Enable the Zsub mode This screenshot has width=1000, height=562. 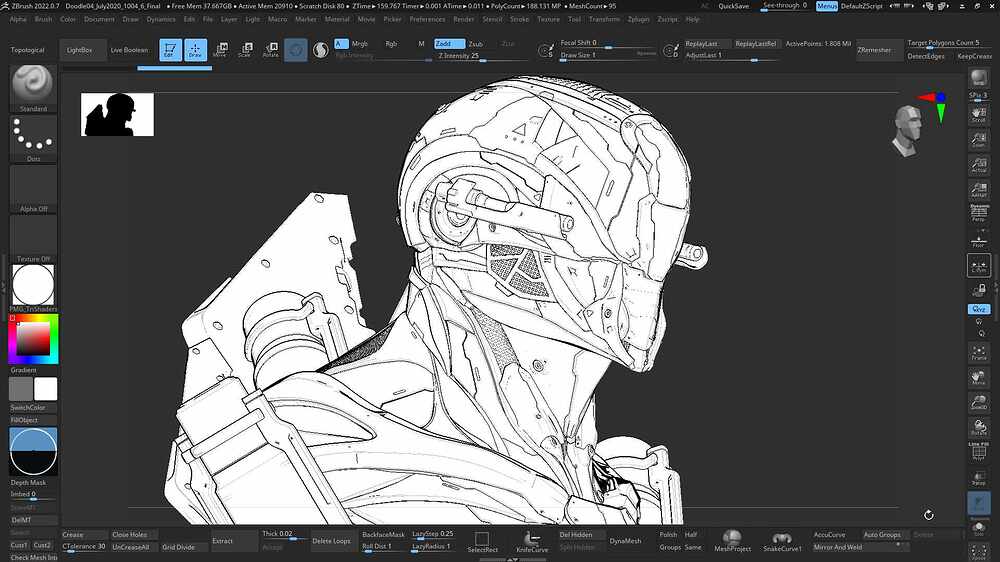[x=476, y=44]
